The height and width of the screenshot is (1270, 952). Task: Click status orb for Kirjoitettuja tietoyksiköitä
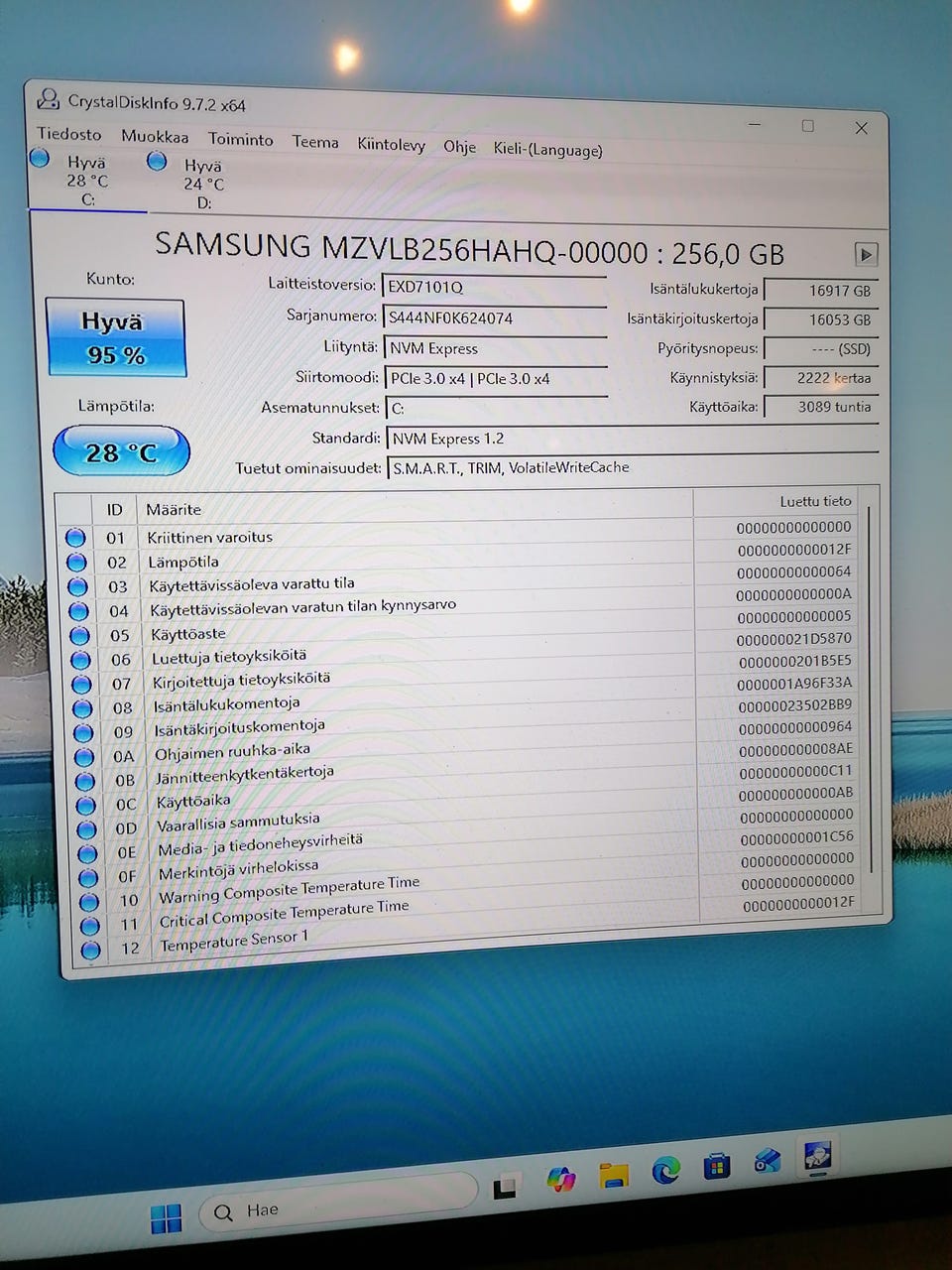coord(81,684)
